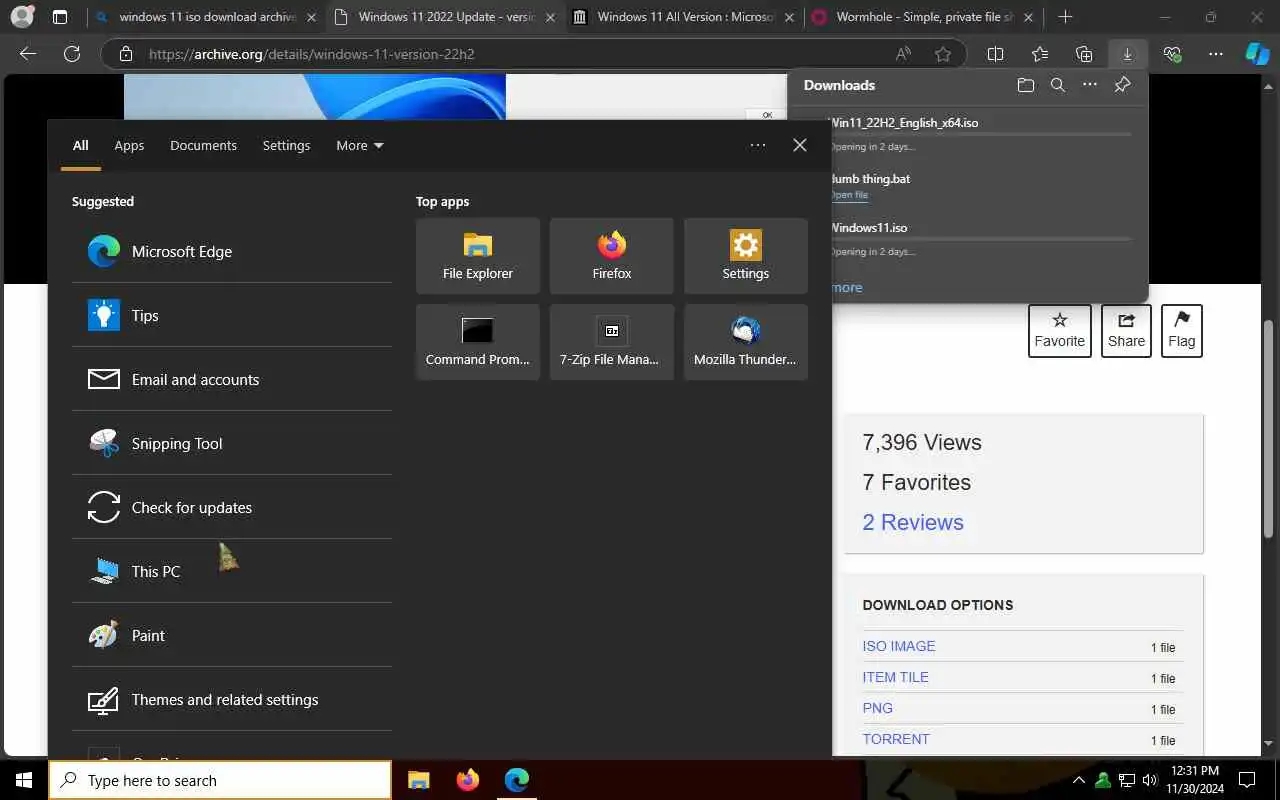Image resolution: width=1280 pixels, height=800 pixels.
Task: Click the Edge downloads toolbar button
Action: (x=1127, y=54)
